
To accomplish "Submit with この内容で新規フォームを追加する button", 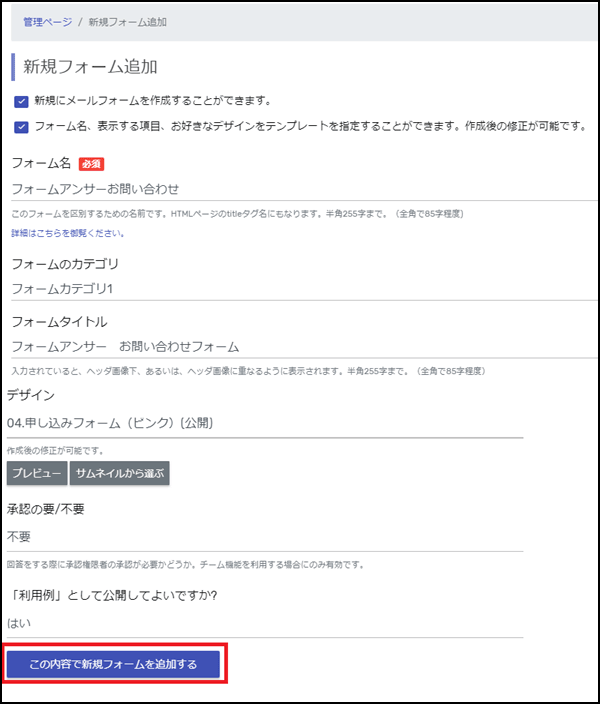I will (x=113, y=664).
